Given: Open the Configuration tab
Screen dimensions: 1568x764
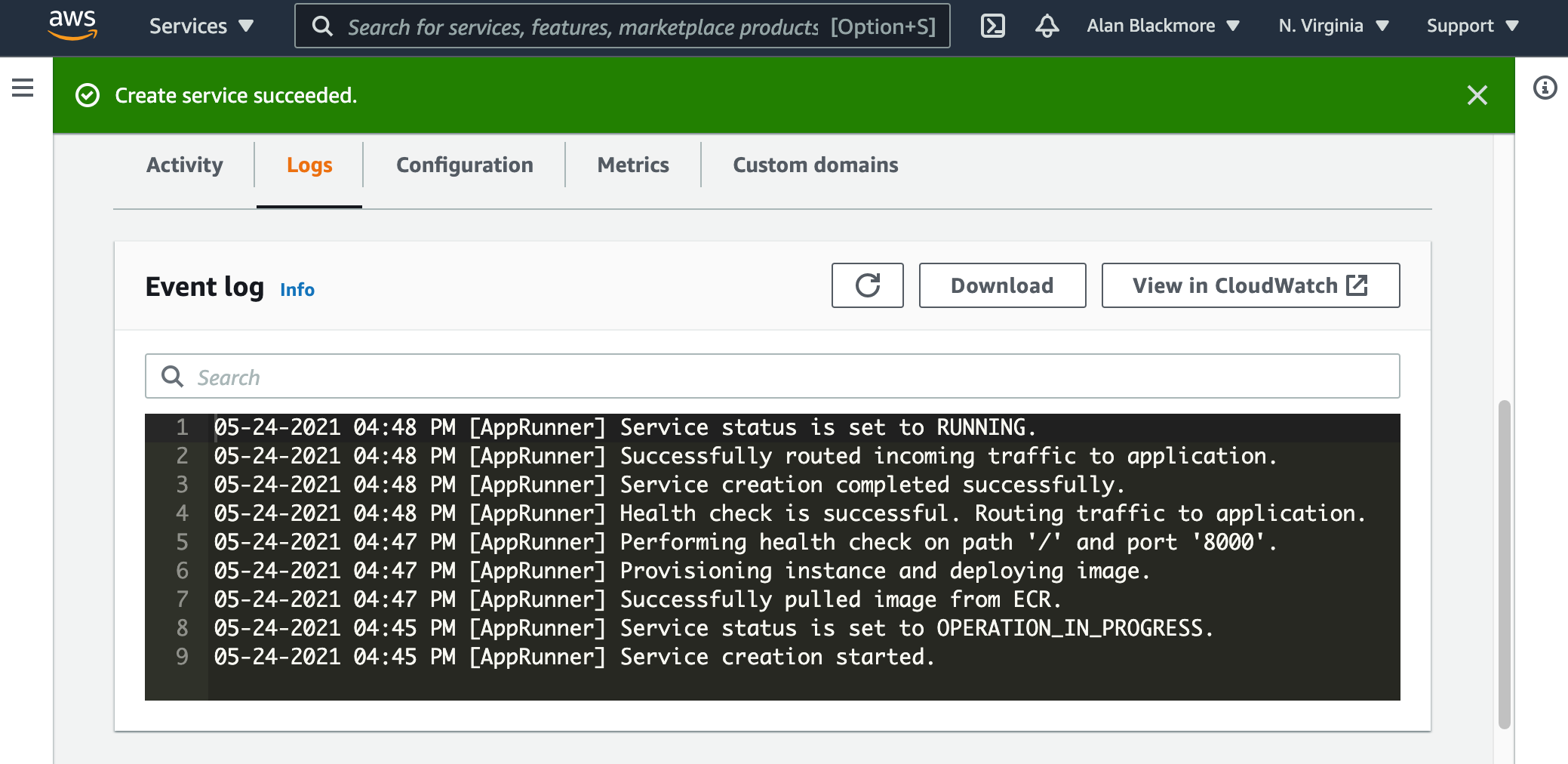Looking at the screenshot, I should [465, 165].
